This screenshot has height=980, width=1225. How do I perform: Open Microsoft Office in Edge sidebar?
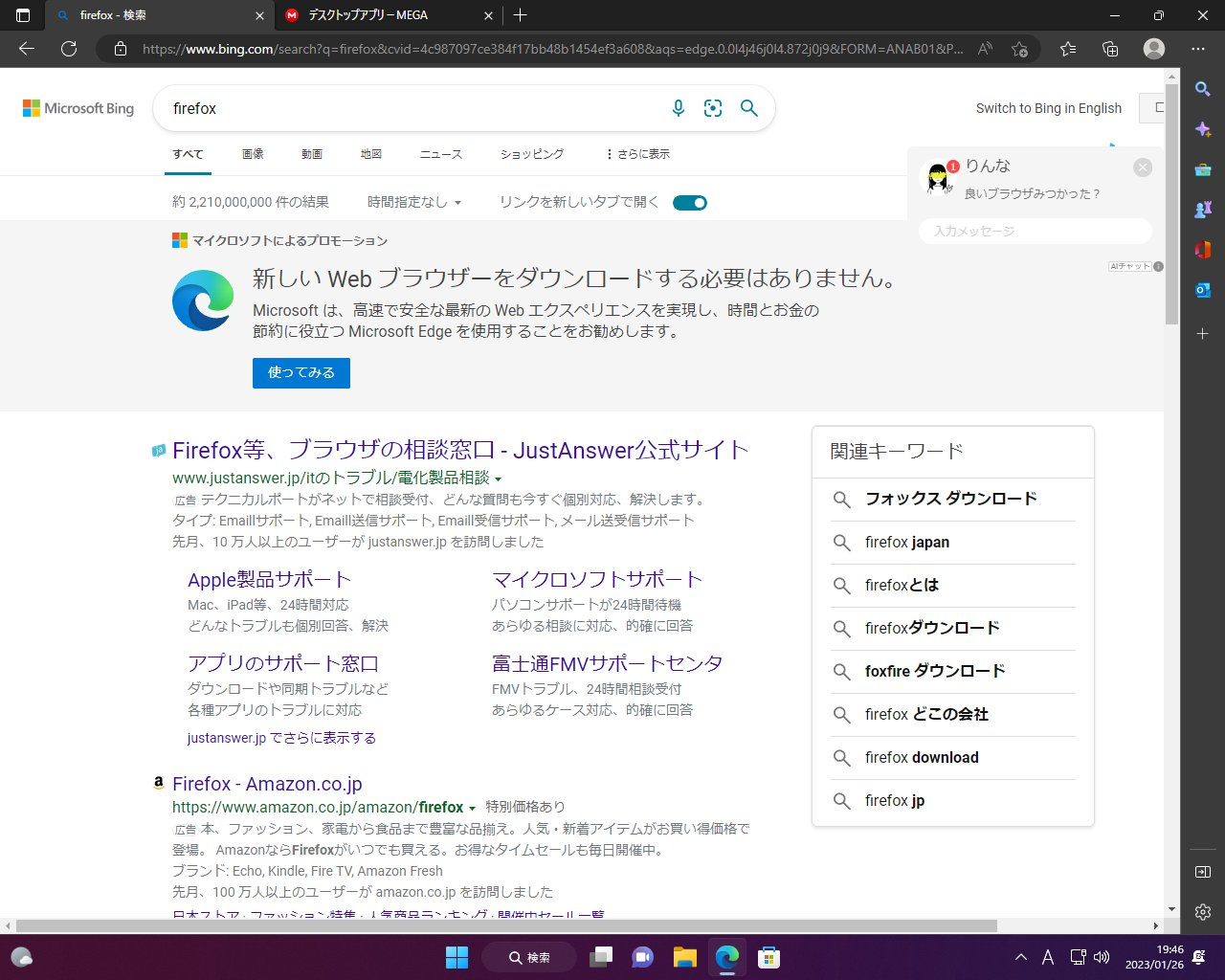point(1203,250)
